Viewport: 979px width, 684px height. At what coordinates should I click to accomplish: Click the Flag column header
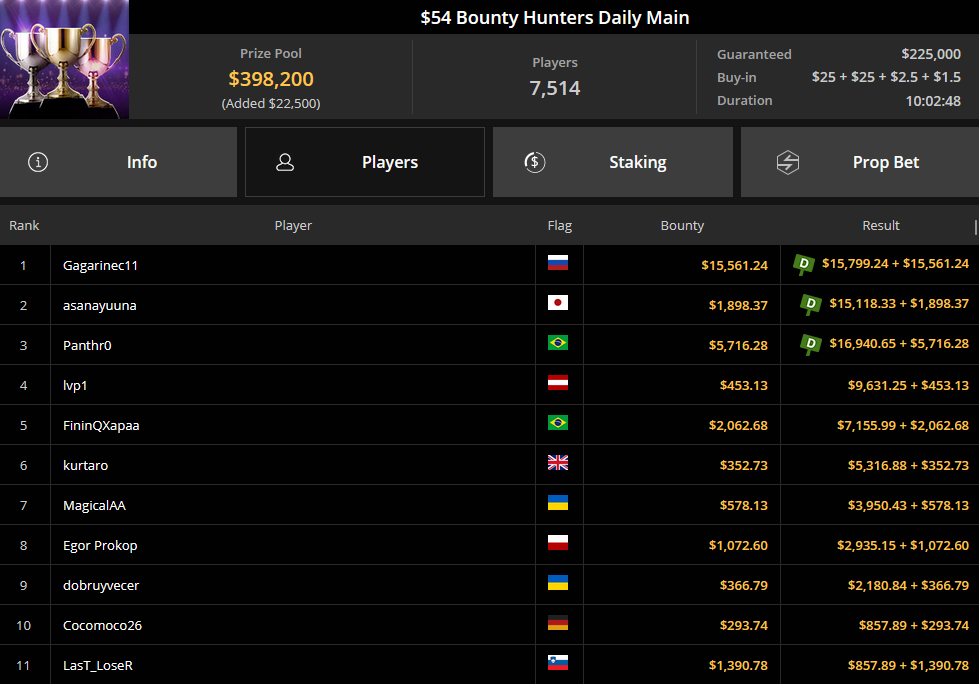click(x=559, y=225)
